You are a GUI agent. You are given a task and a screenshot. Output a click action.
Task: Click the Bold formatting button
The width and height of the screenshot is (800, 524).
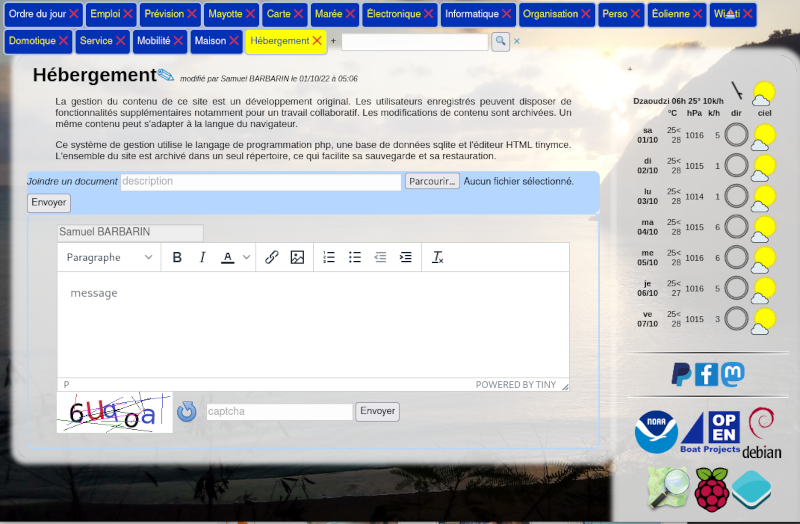[x=177, y=257]
